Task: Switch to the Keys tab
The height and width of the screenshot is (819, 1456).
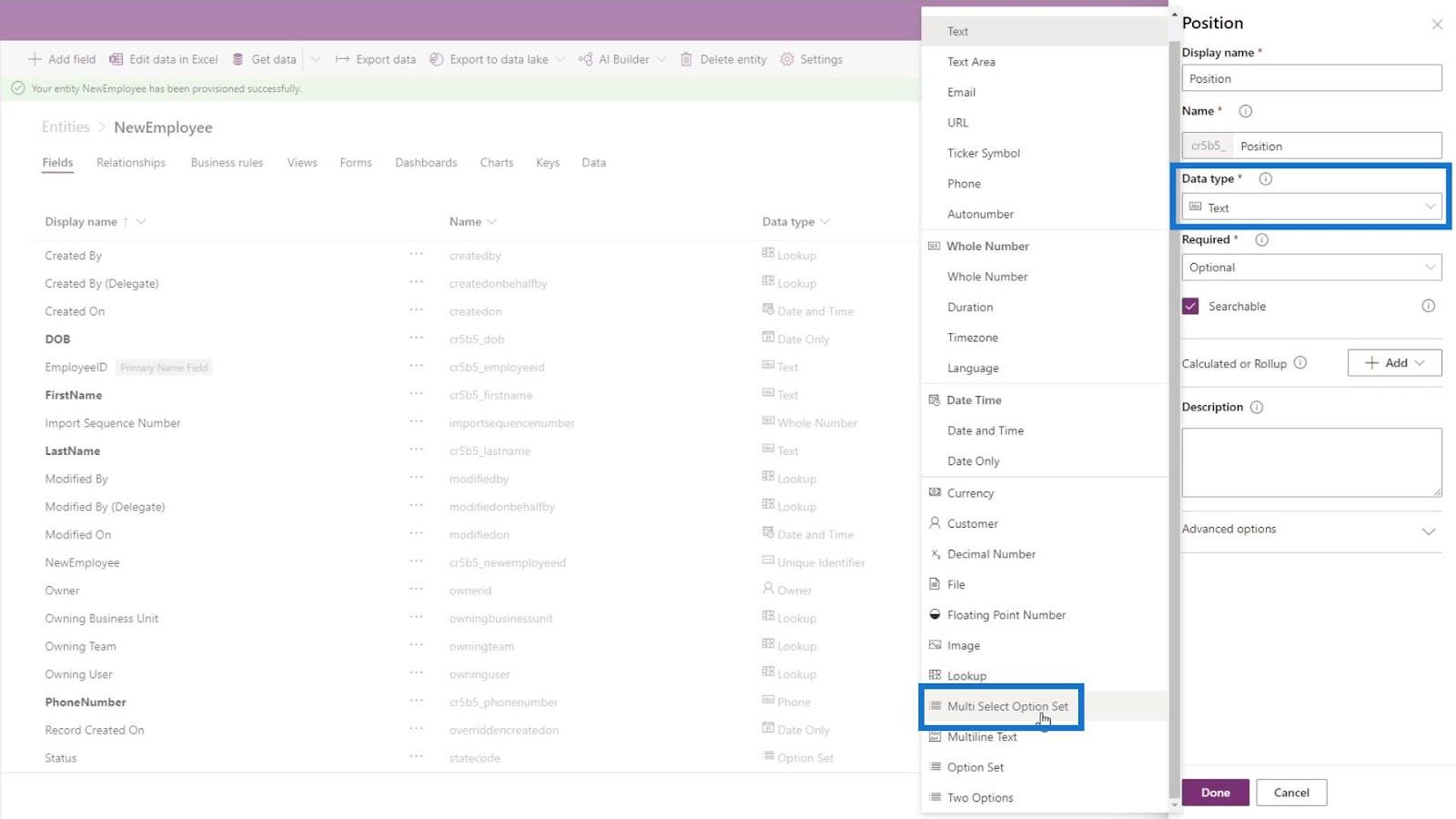Action: pos(548,163)
